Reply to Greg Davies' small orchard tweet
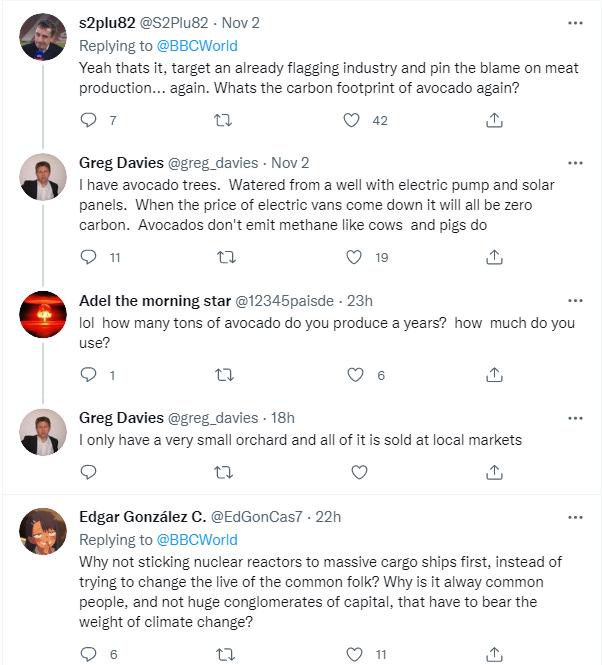This screenshot has width=602, height=665. [88, 471]
